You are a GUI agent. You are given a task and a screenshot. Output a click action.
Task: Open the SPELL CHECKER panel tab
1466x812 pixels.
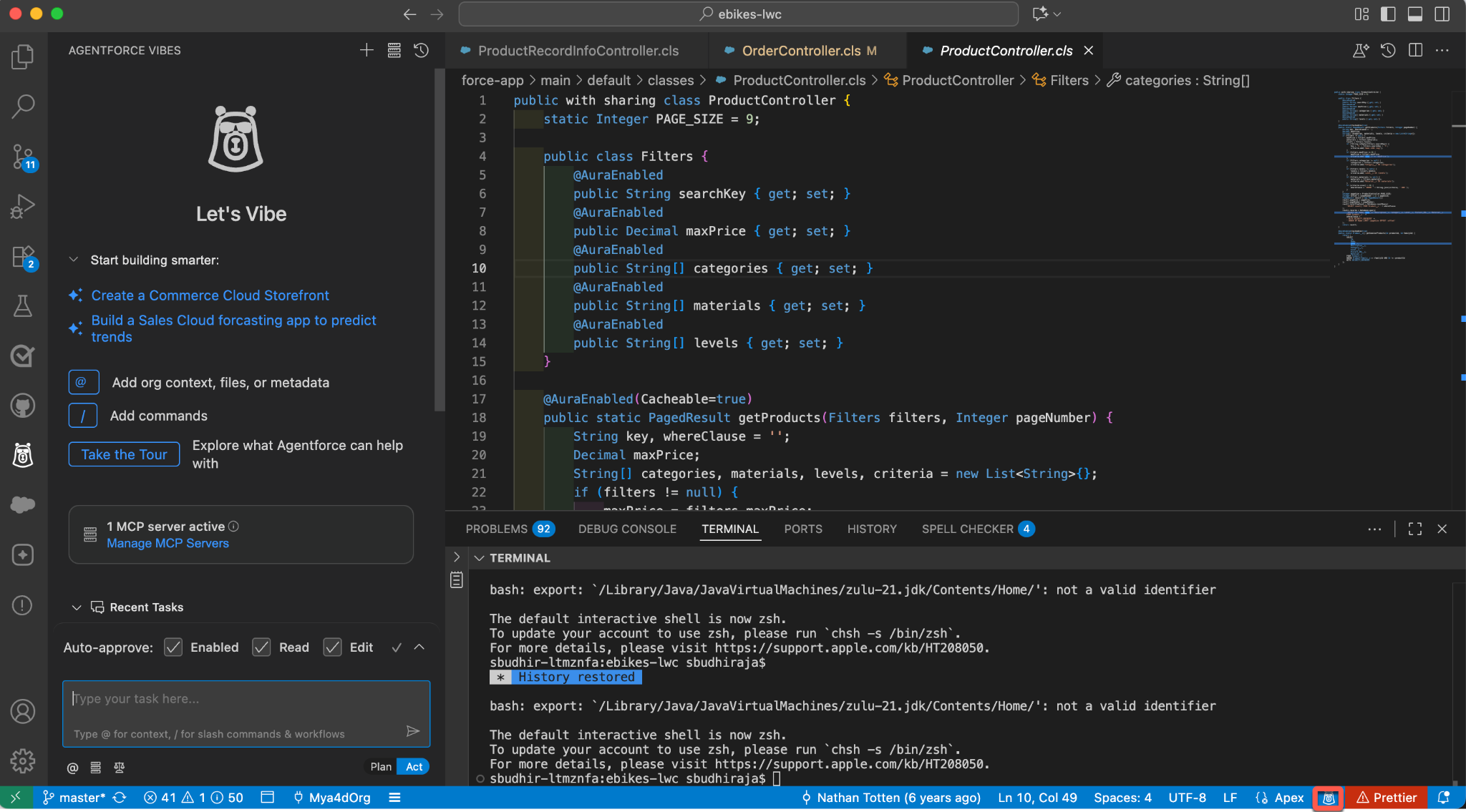tap(969, 529)
